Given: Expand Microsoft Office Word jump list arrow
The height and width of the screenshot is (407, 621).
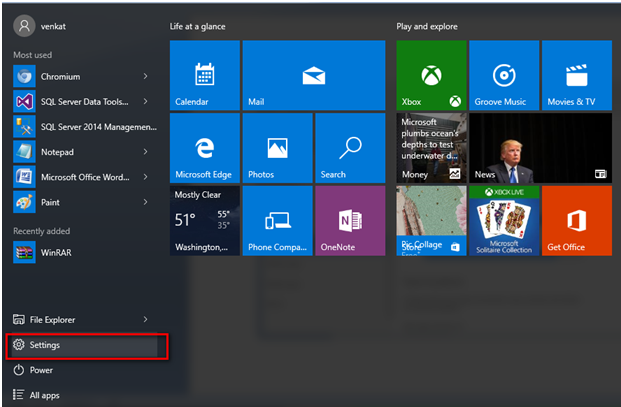Looking at the screenshot, I should coord(145,177).
